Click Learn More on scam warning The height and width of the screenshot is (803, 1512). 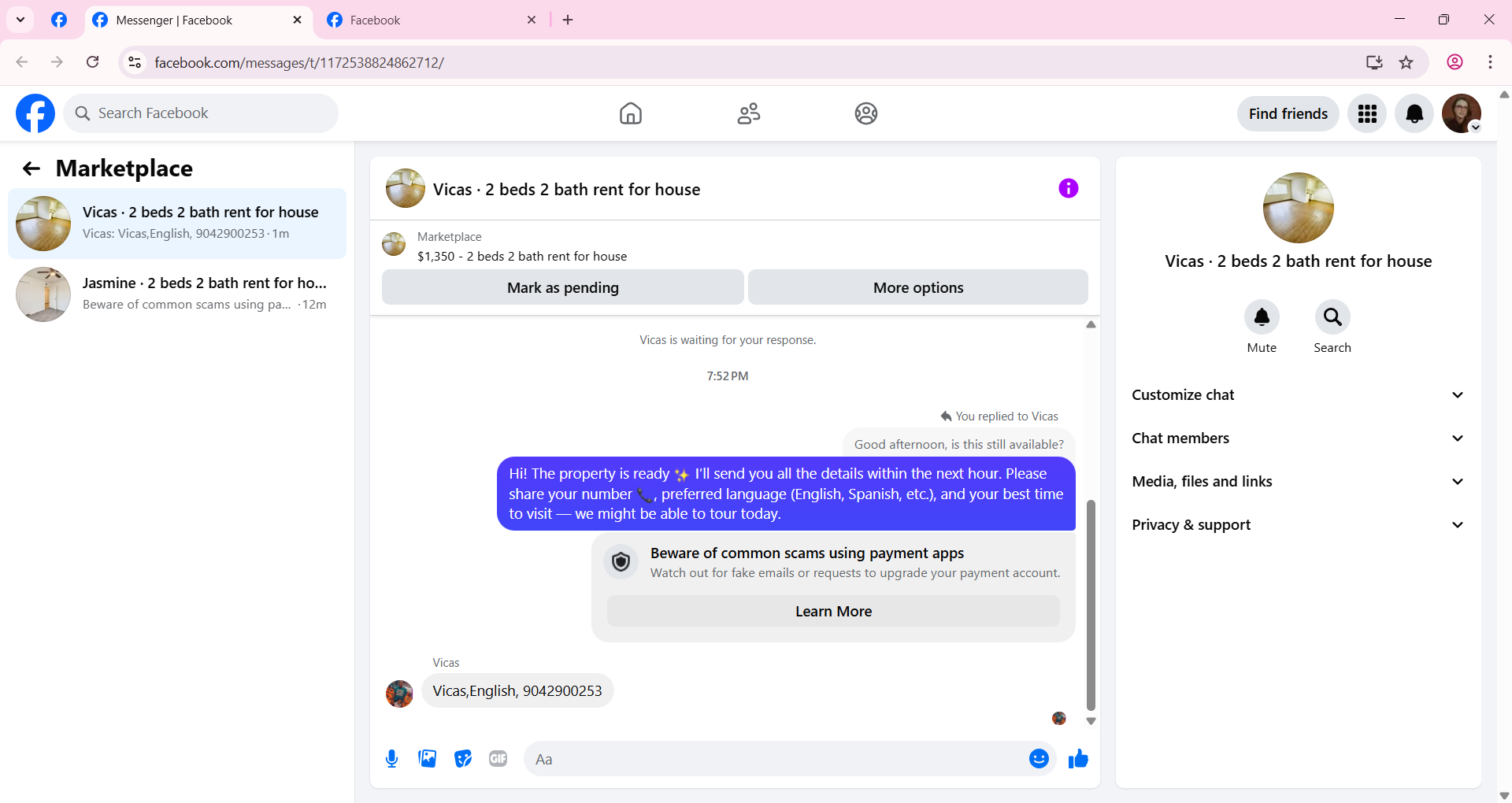[833, 612]
